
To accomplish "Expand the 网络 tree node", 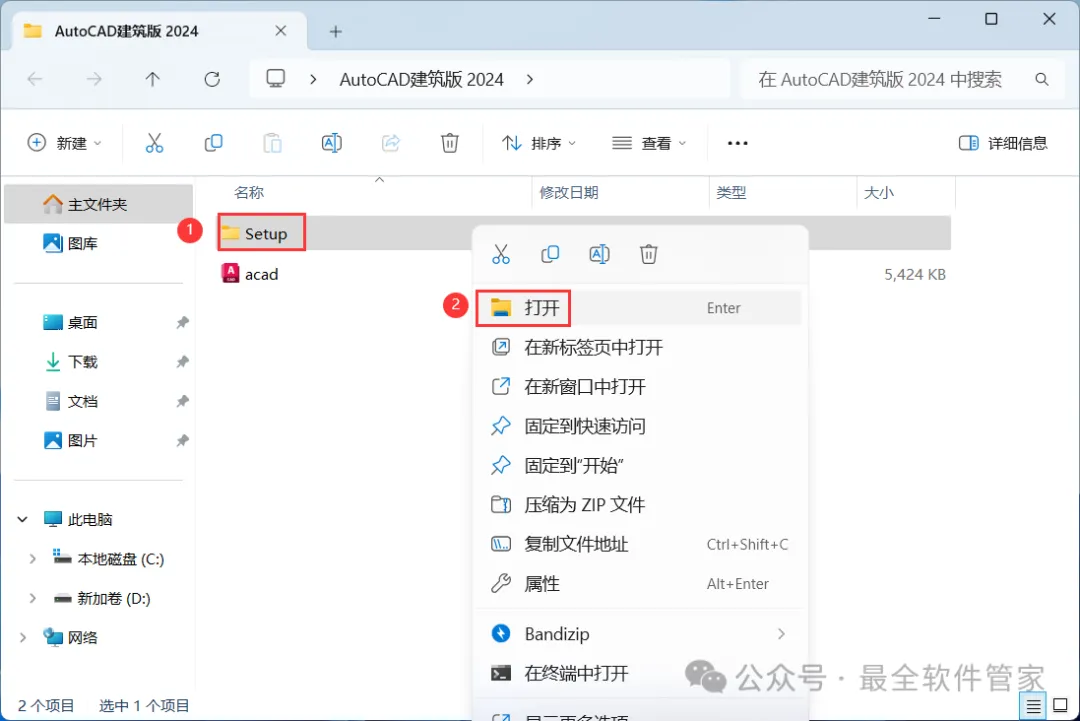I will (x=22, y=638).
